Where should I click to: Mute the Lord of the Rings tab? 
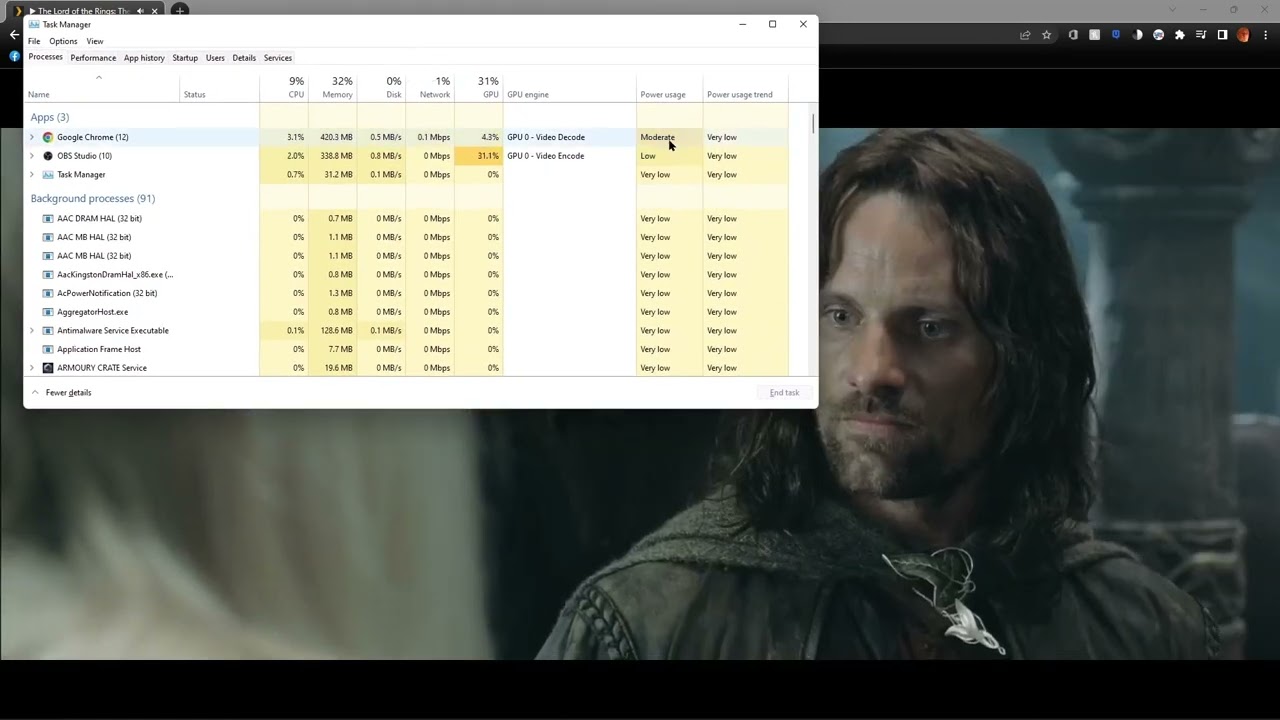tap(140, 11)
